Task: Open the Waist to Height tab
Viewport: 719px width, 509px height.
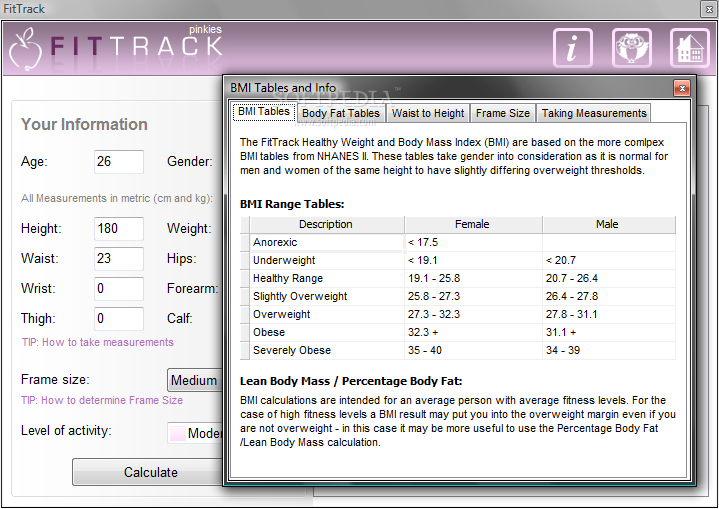Action: click(x=428, y=113)
